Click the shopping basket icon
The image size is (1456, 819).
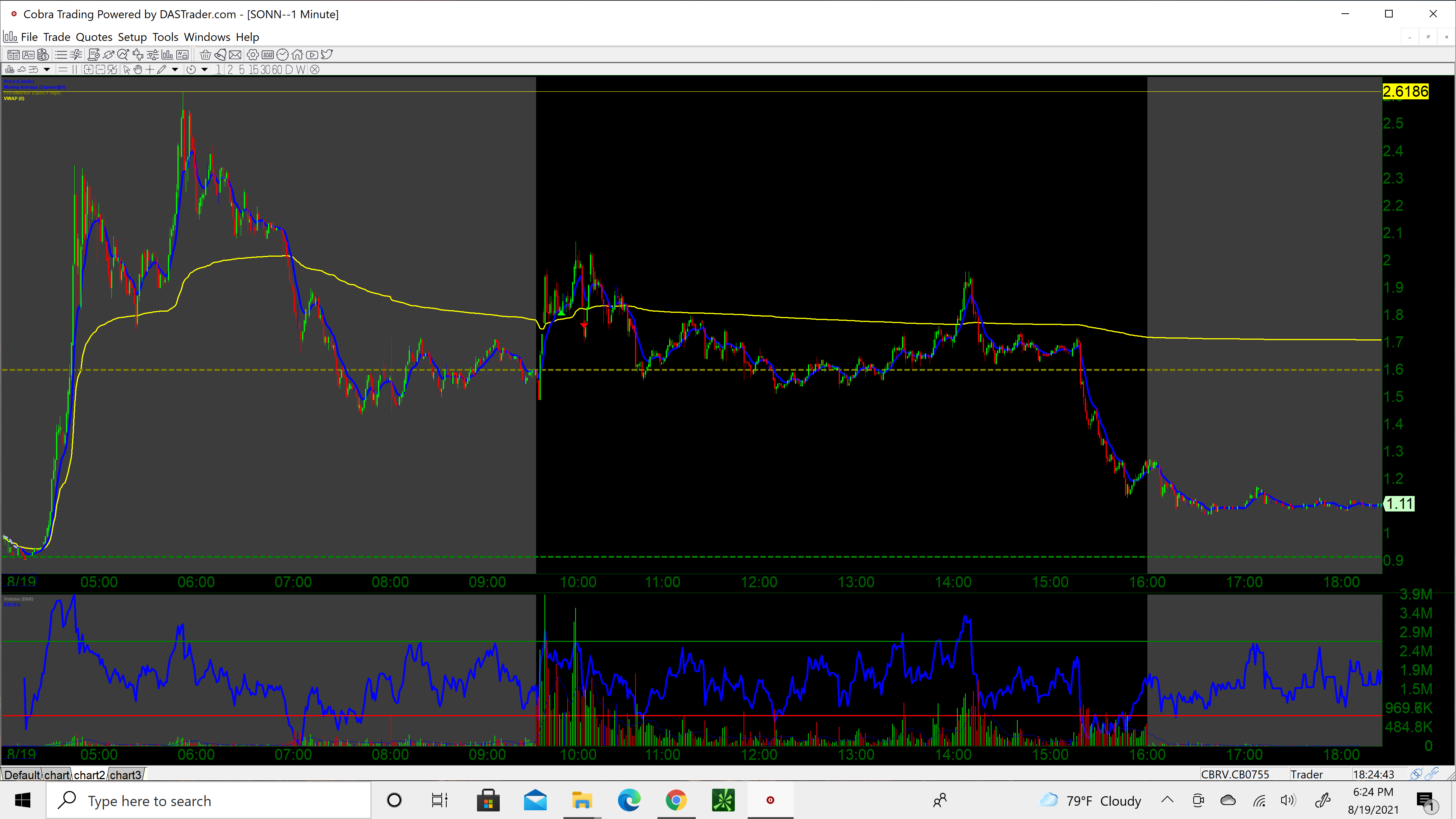click(205, 55)
